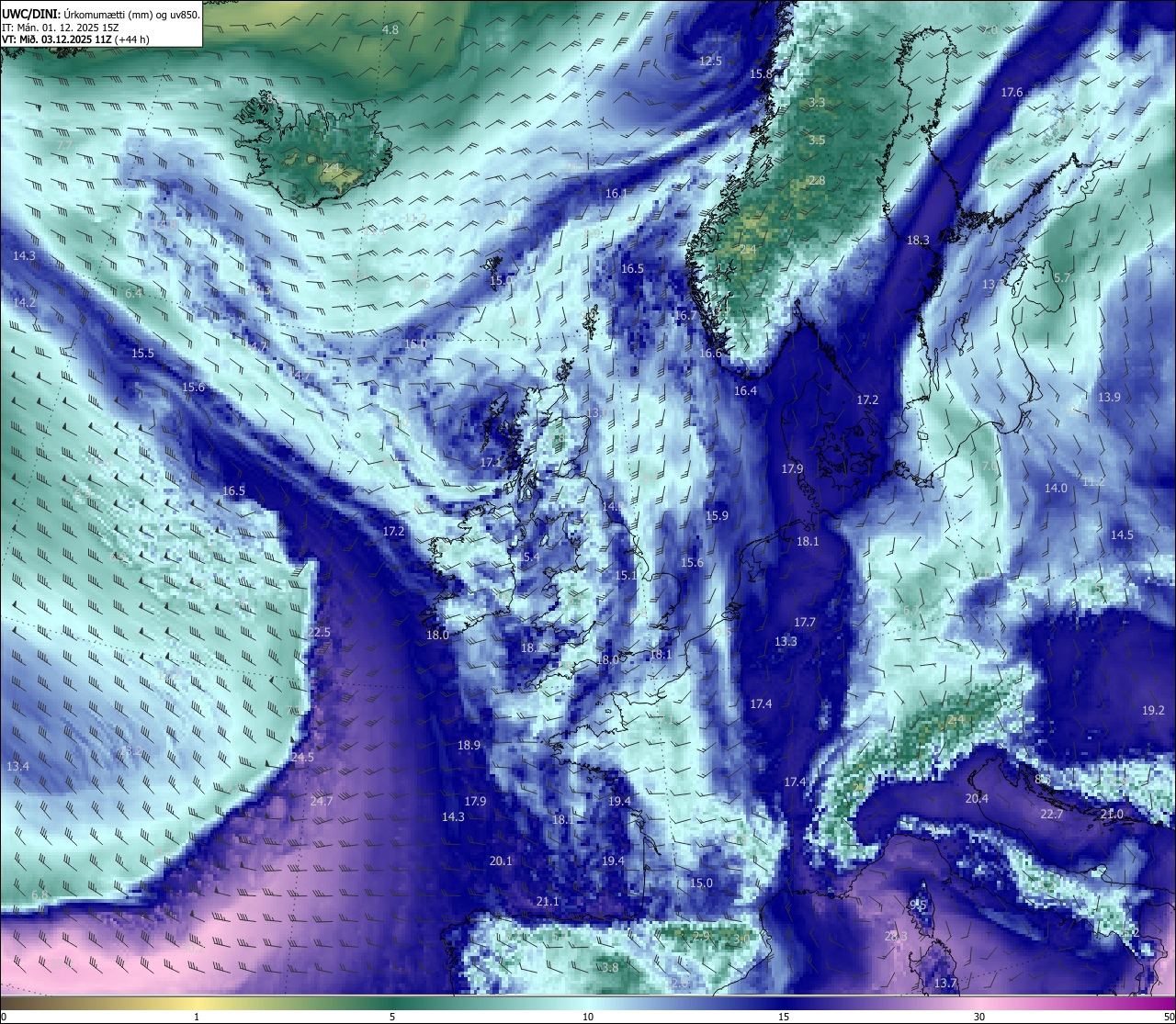Click the 'VT: Mið. 03.12.2025 11Z (+44 h)' line
1176x1024 pixels.
75,39
